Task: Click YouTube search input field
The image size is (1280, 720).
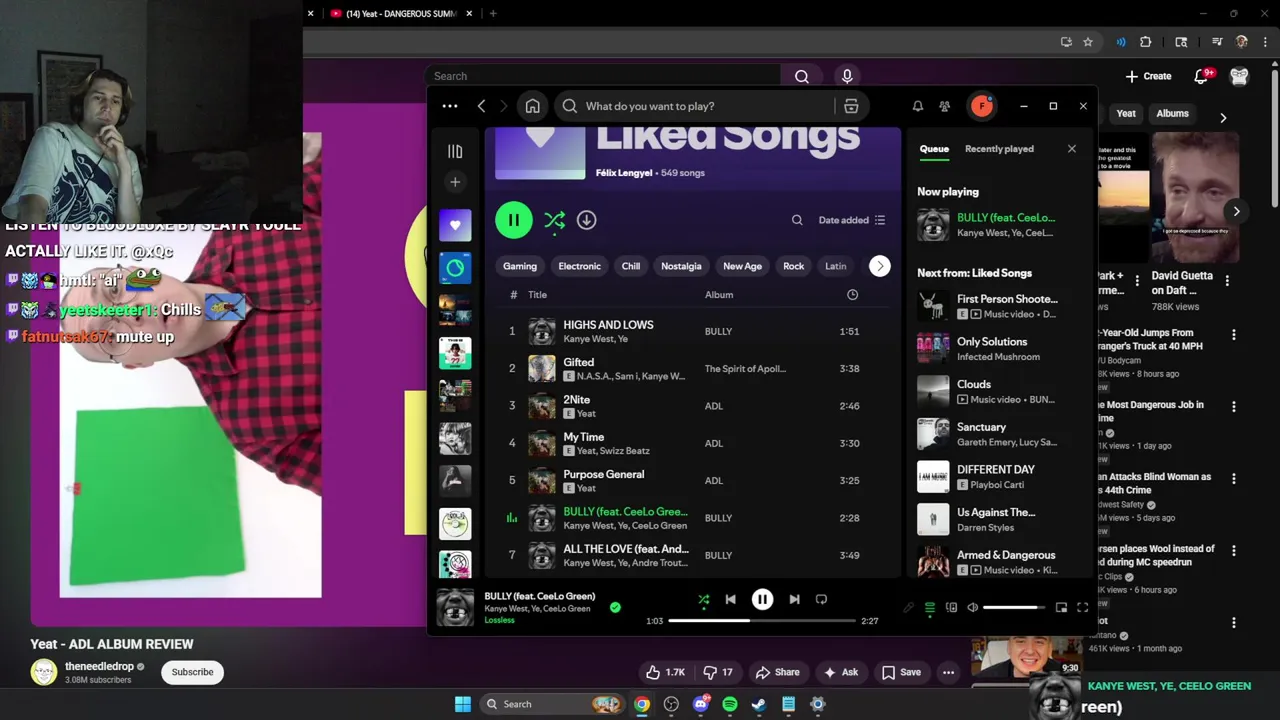Action: coord(603,76)
